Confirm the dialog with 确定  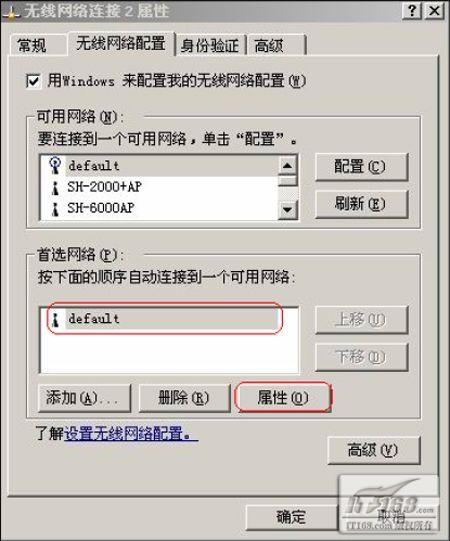coord(292,517)
